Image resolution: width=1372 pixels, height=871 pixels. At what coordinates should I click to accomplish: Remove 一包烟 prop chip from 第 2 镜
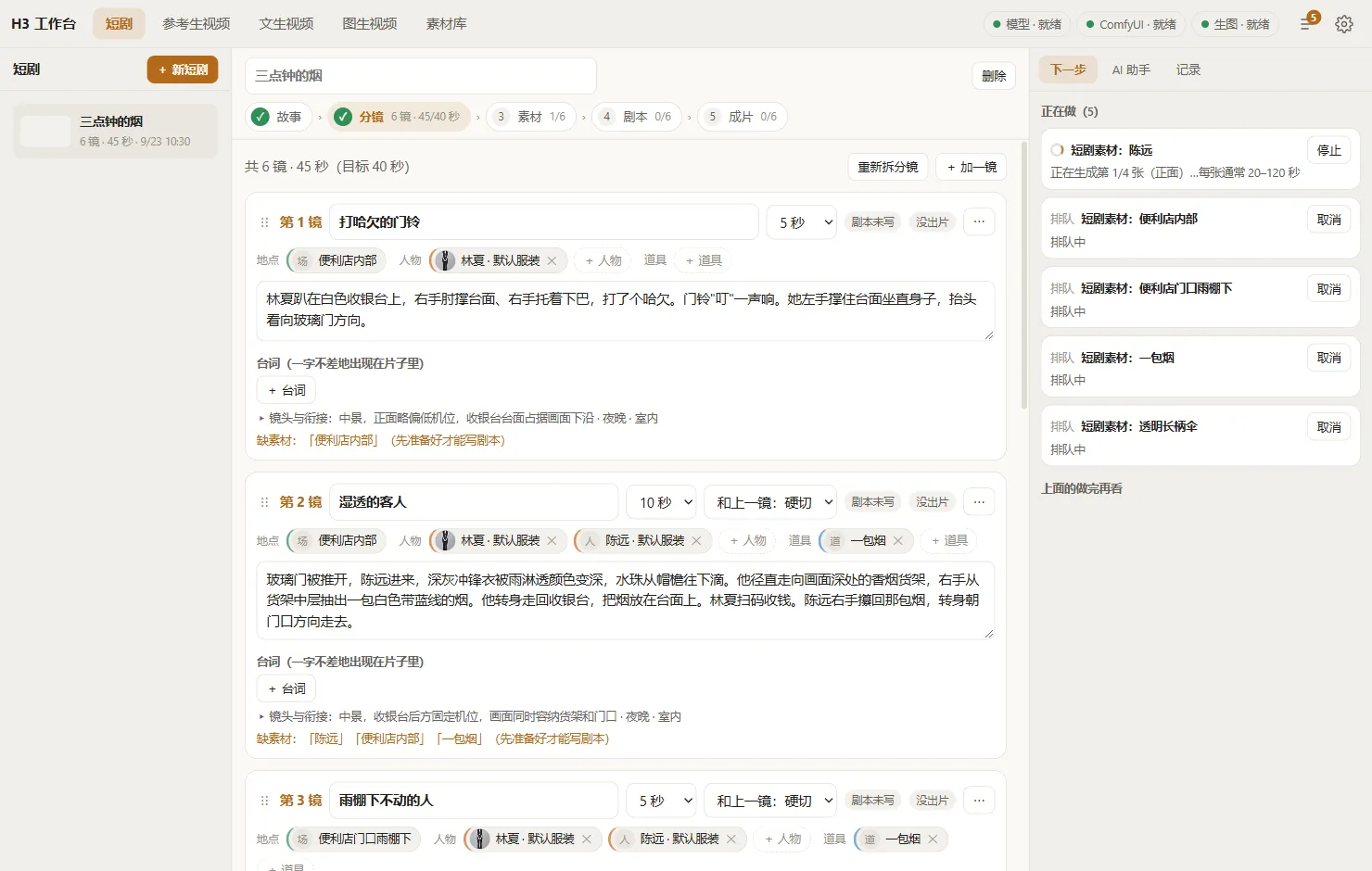pyautogui.click(x=897, y=541)
